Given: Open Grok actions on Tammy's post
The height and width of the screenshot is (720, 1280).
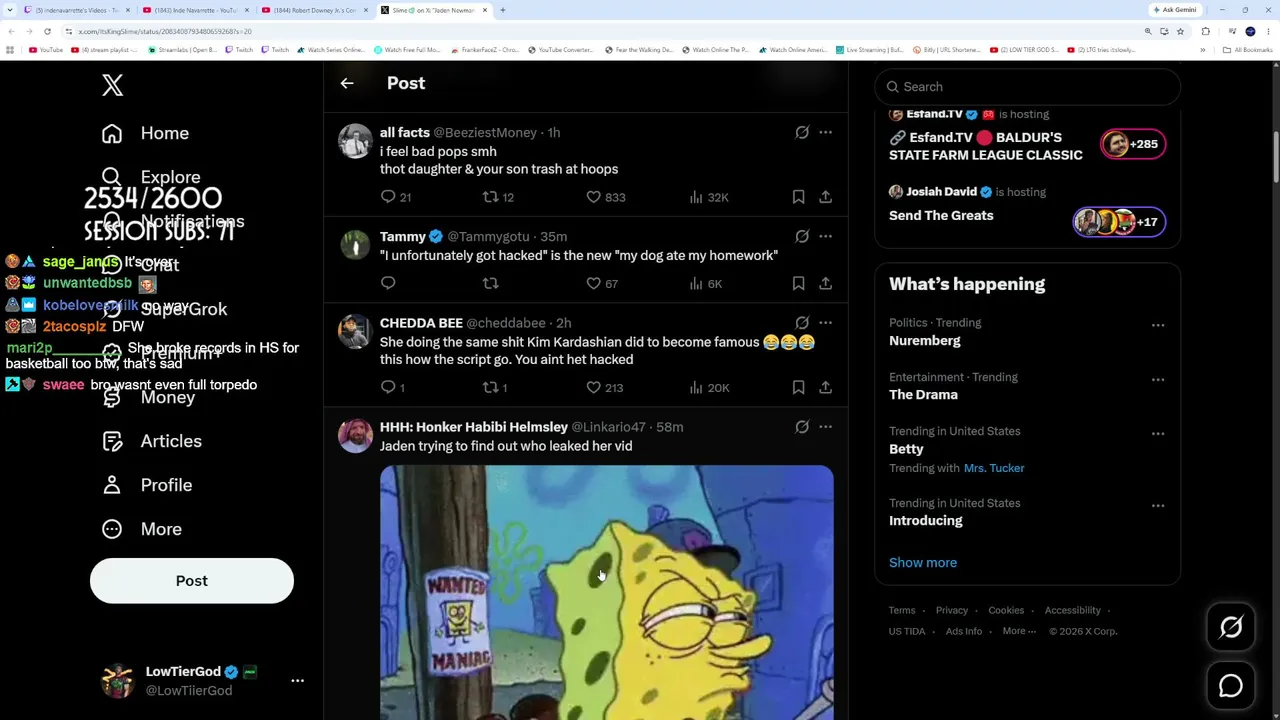Looking at the screenshot, I should pos(802,236).
